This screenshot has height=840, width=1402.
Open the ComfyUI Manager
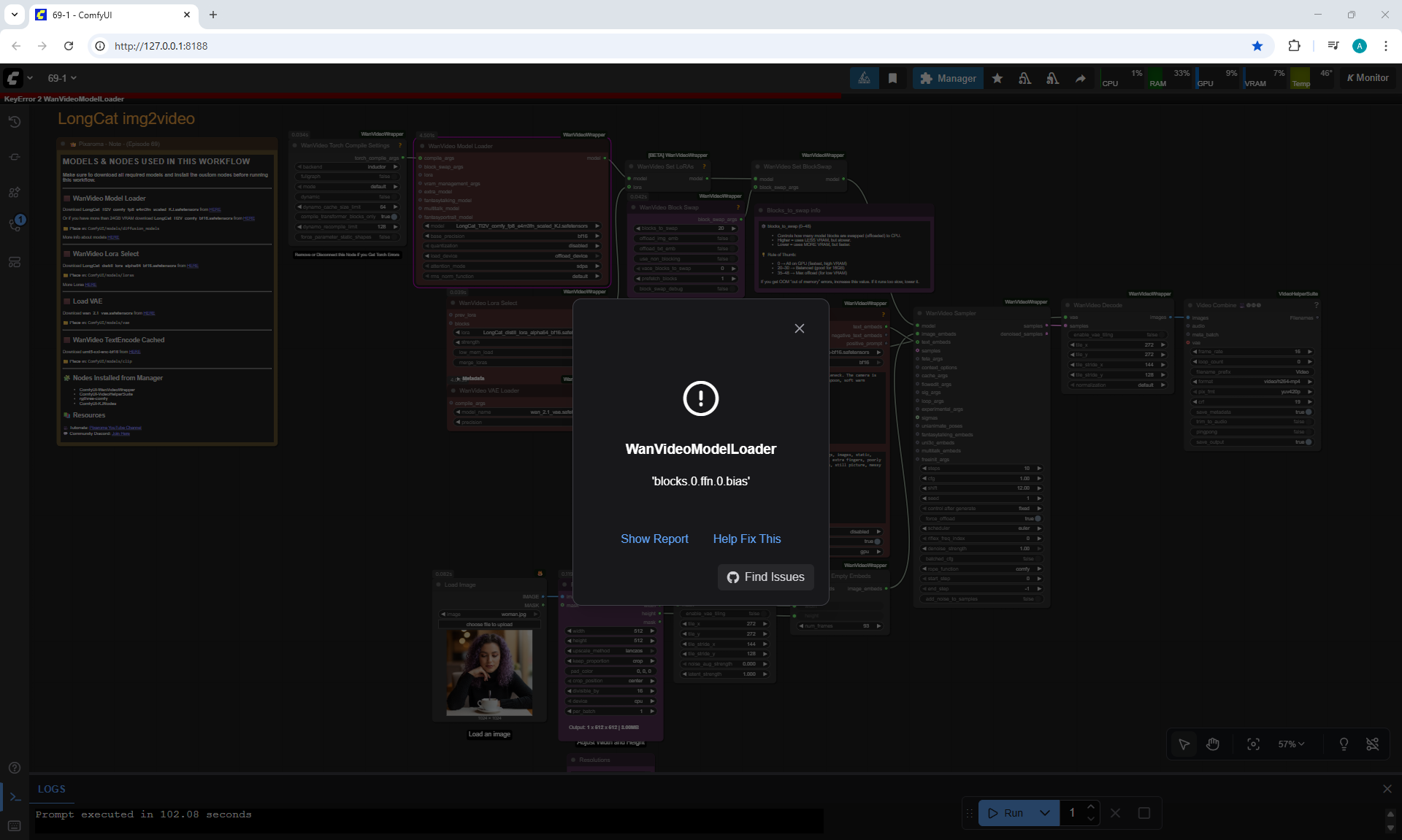(x=947, y=78)
